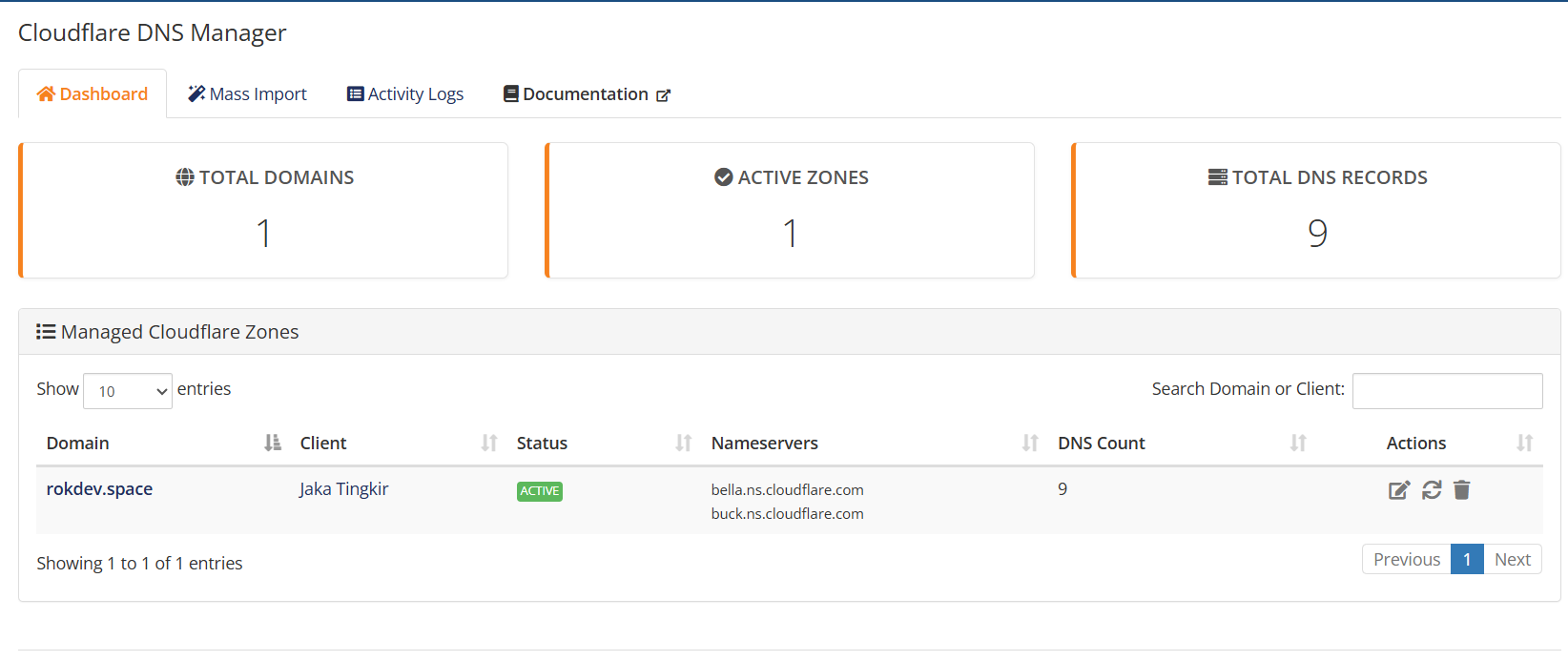Image resolution: width=1568 pixels, height=661 pixels.
Task: Go to the Next page
Action: pos(1512,560)
